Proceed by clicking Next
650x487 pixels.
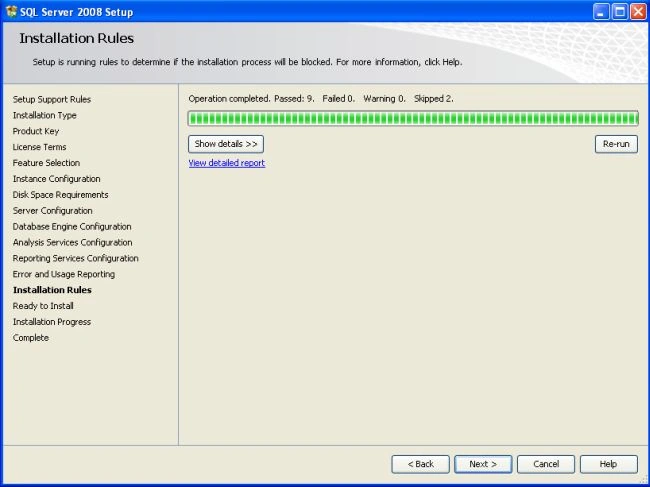click(483, 464)
